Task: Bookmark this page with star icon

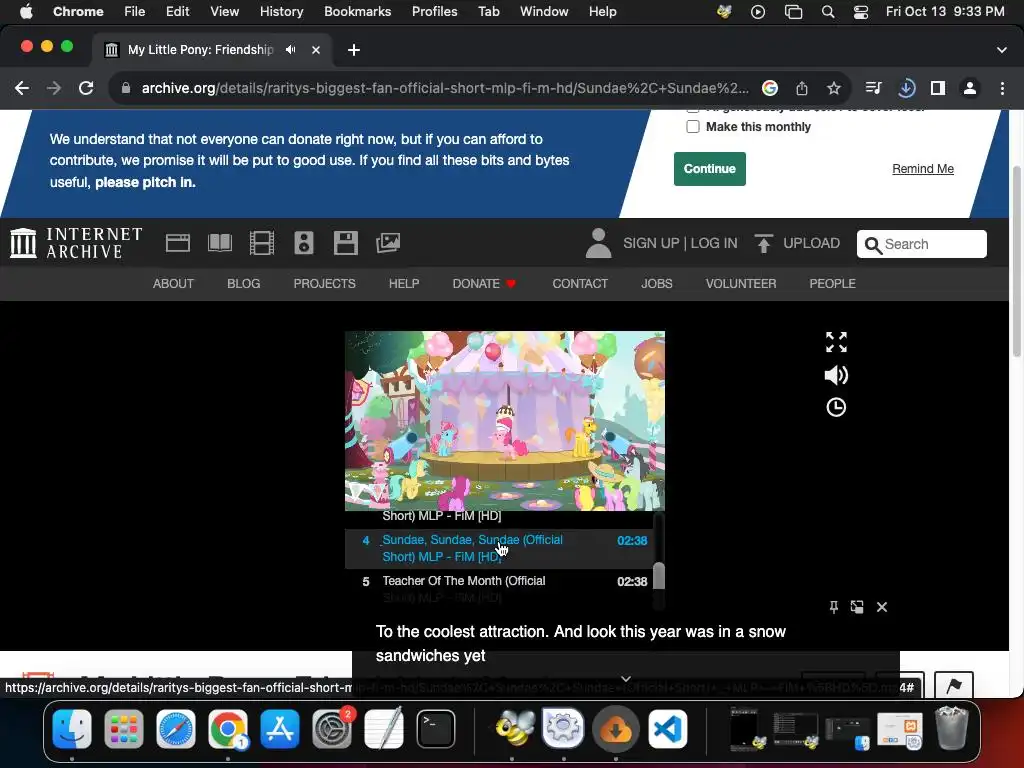Action: pyautogui.click(x=833, y=88)
